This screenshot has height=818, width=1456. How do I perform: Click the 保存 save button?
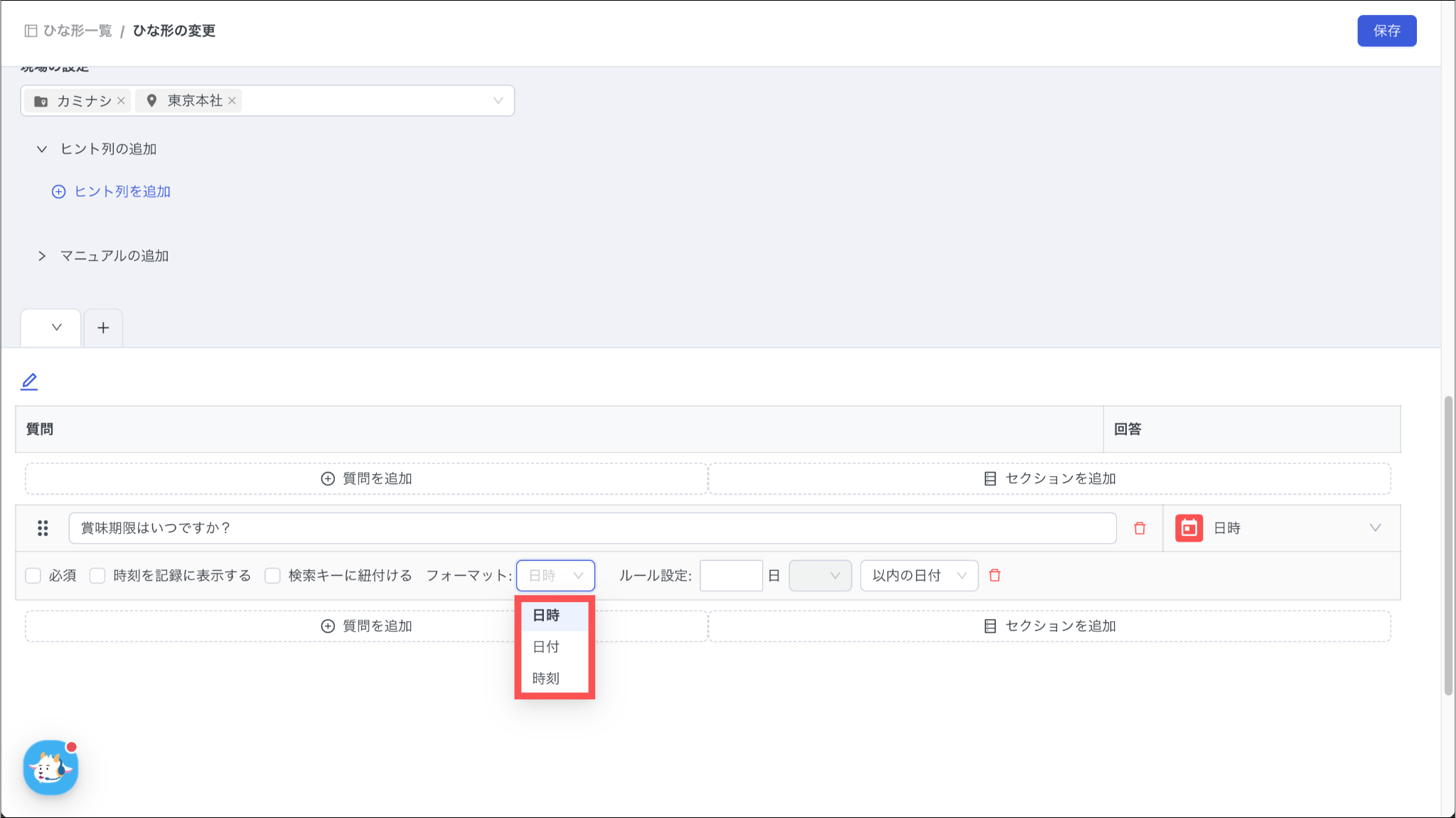pos(1386,31)
